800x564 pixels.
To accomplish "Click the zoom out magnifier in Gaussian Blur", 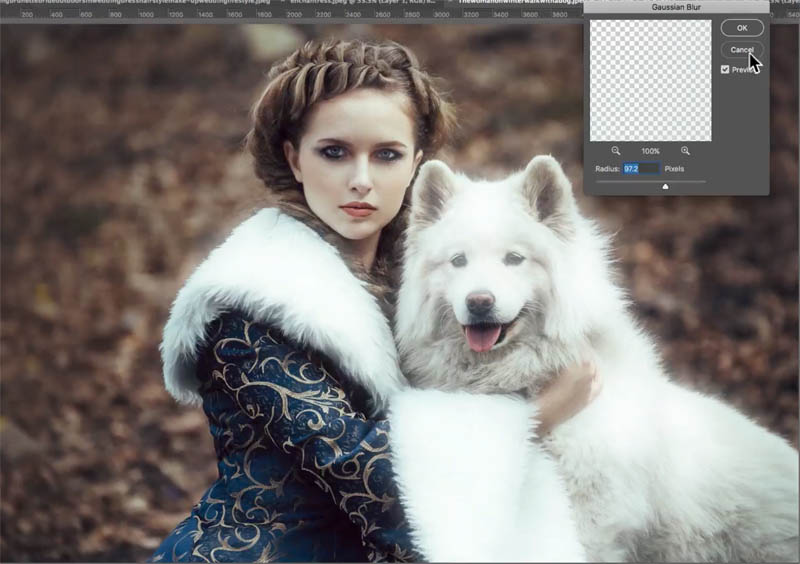I will click(616, 150).
